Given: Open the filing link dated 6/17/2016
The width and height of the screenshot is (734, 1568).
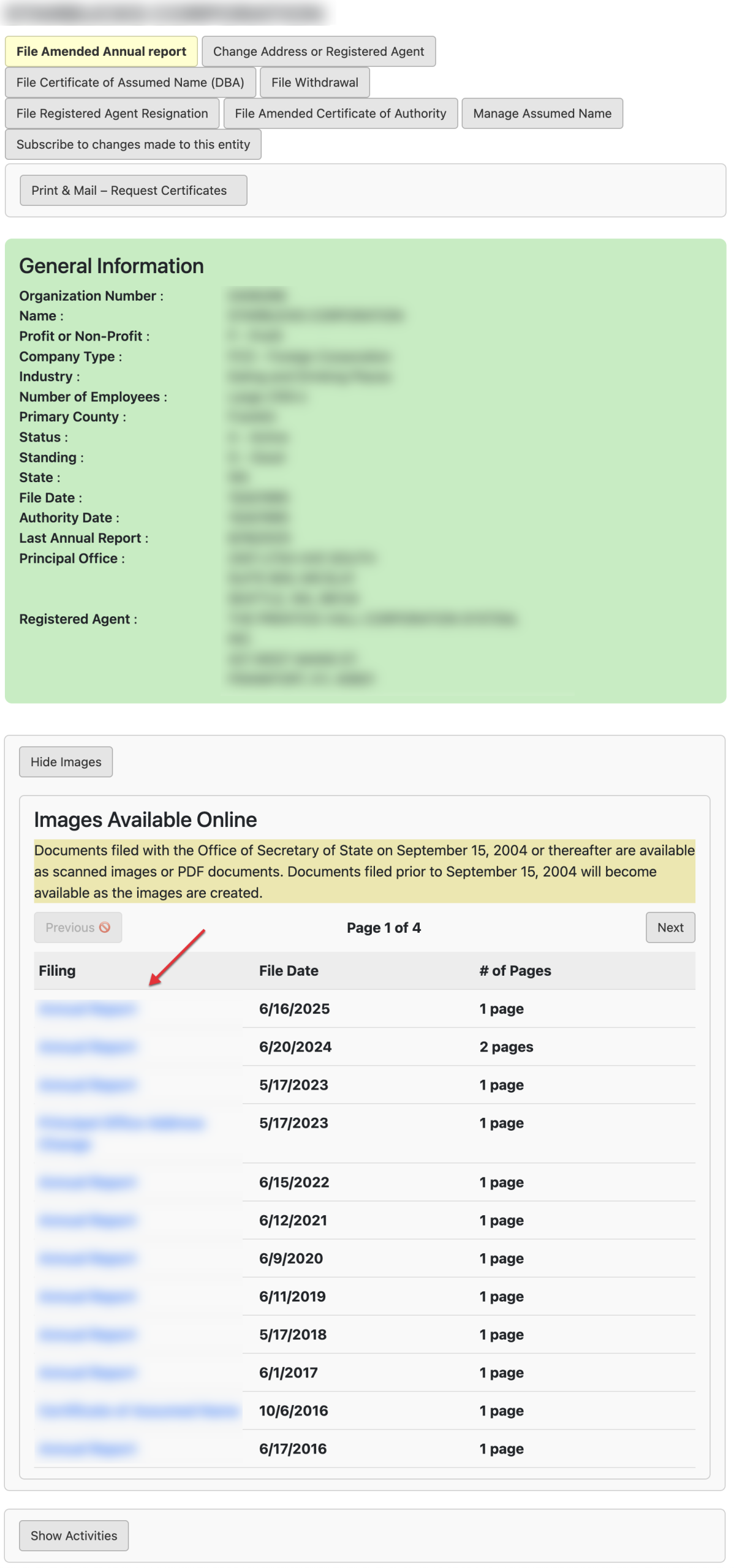Looking at the screenshot, I should (86, 1449).
